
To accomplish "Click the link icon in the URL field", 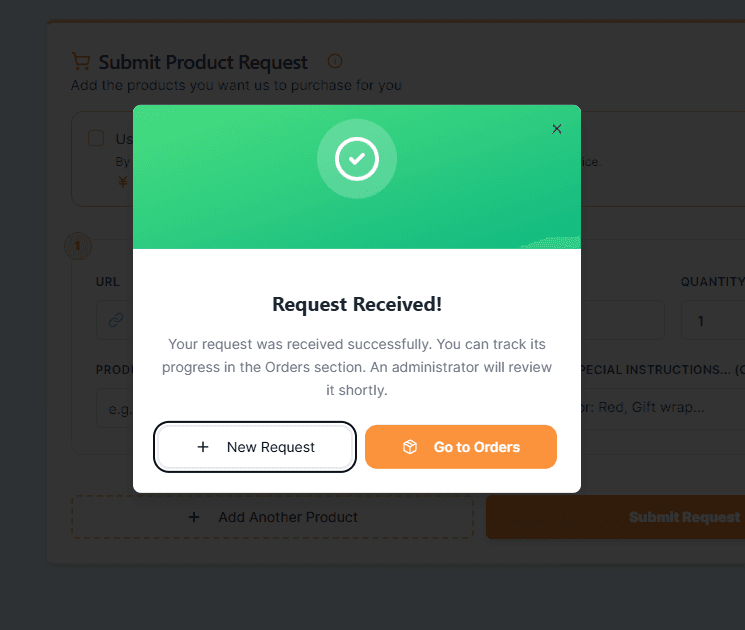I will 115,321.
